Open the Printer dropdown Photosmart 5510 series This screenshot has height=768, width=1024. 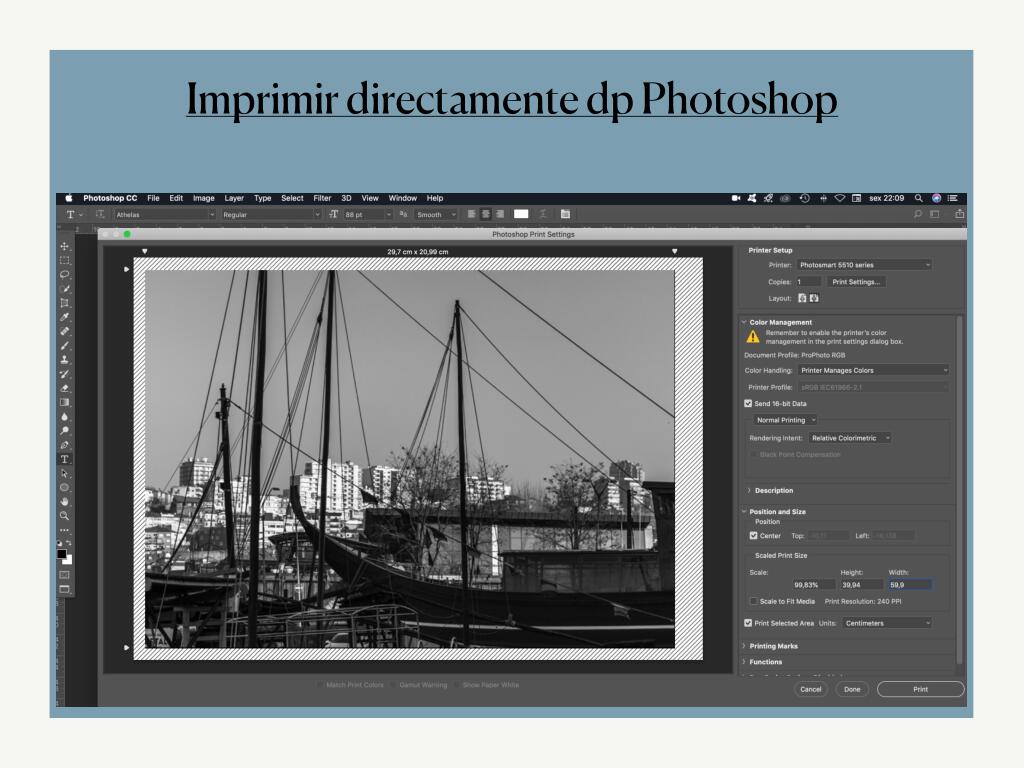click(864, 265)
